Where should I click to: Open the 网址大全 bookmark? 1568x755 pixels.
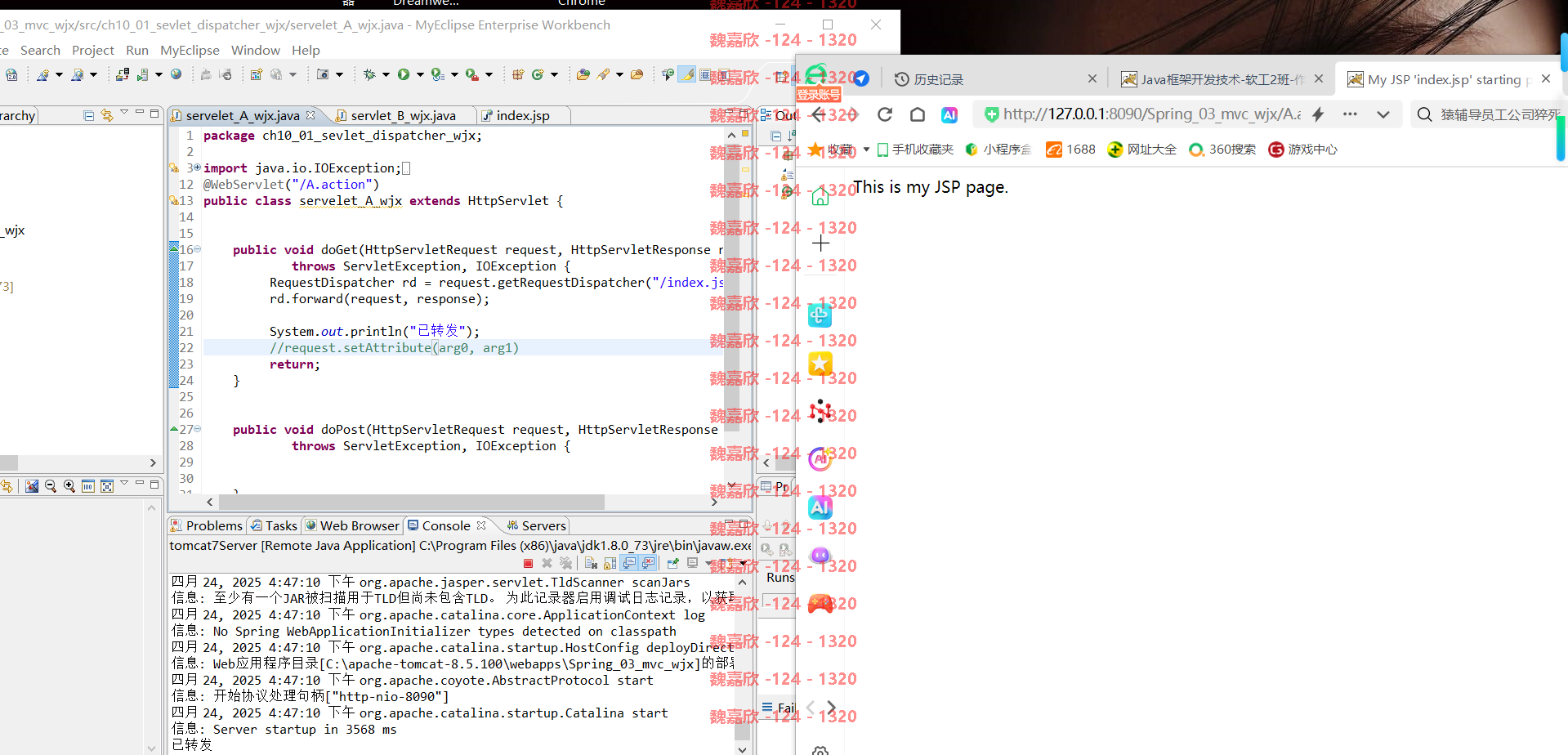[x=1142, y=150]
